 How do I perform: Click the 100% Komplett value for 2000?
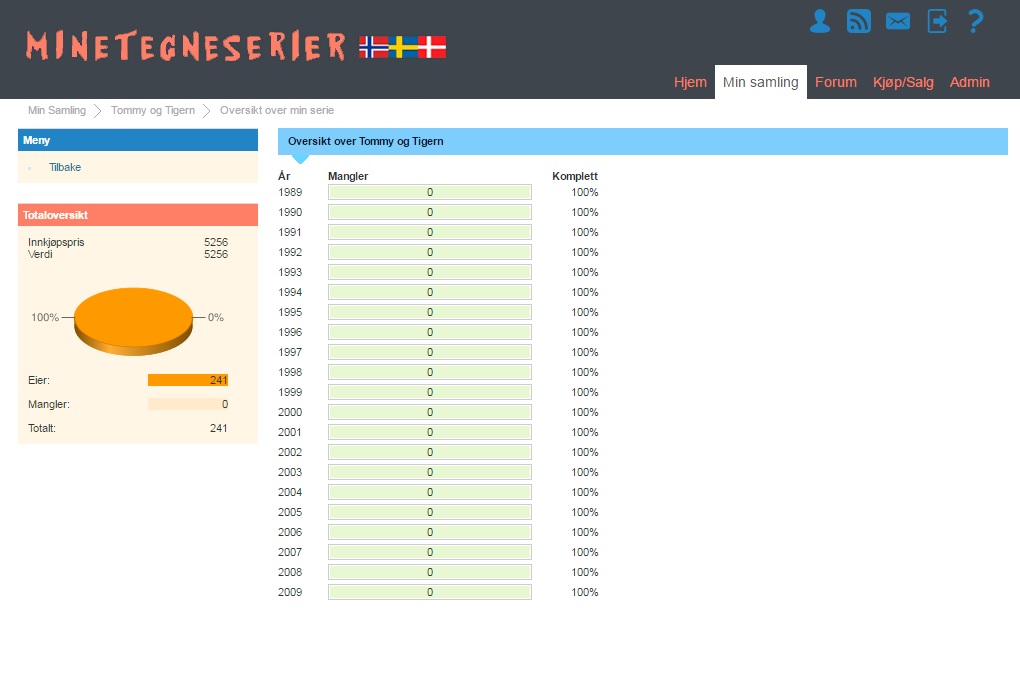[585, 412]
